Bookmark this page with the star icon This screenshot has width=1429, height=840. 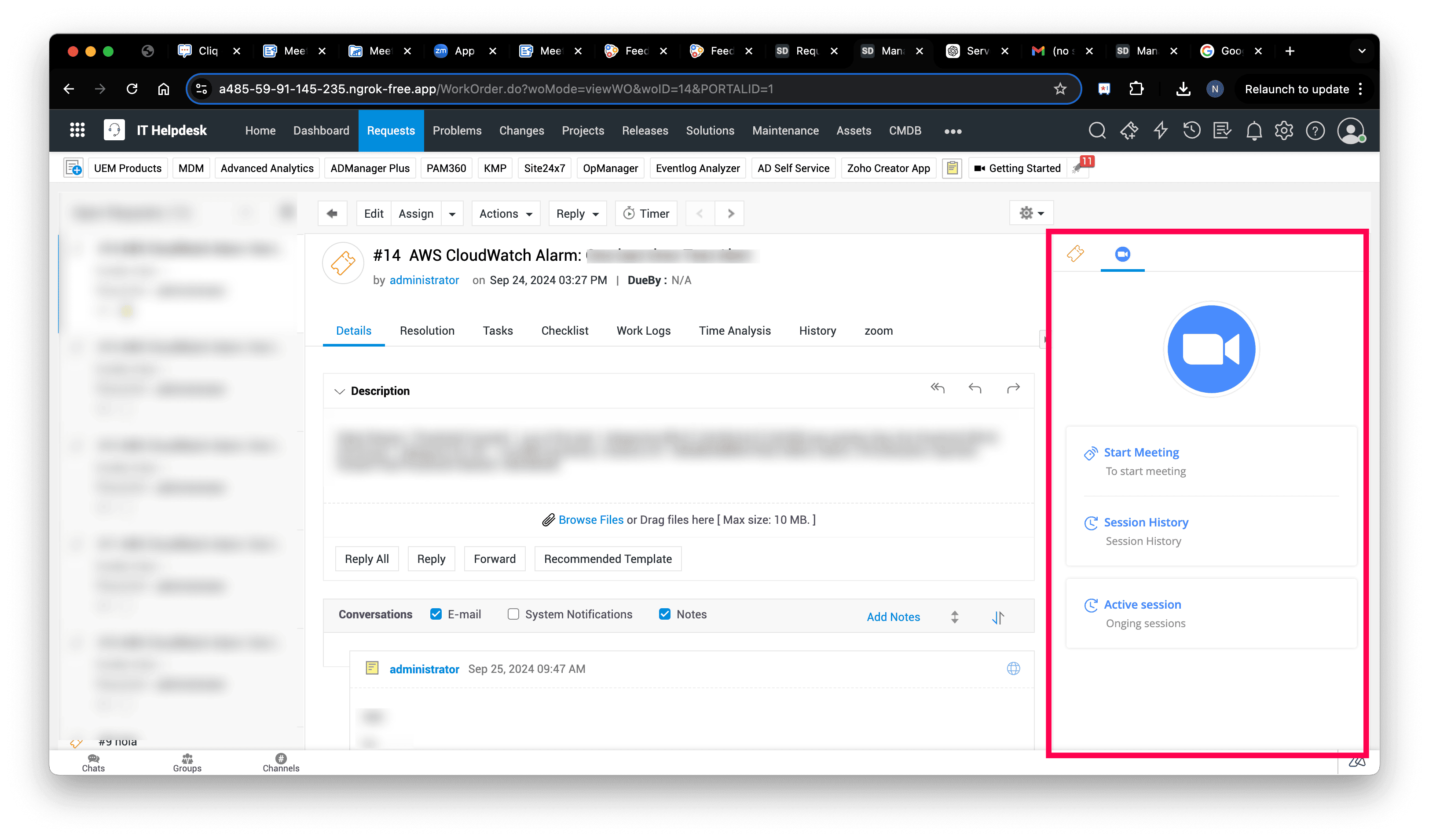[x=1060, y=89]
